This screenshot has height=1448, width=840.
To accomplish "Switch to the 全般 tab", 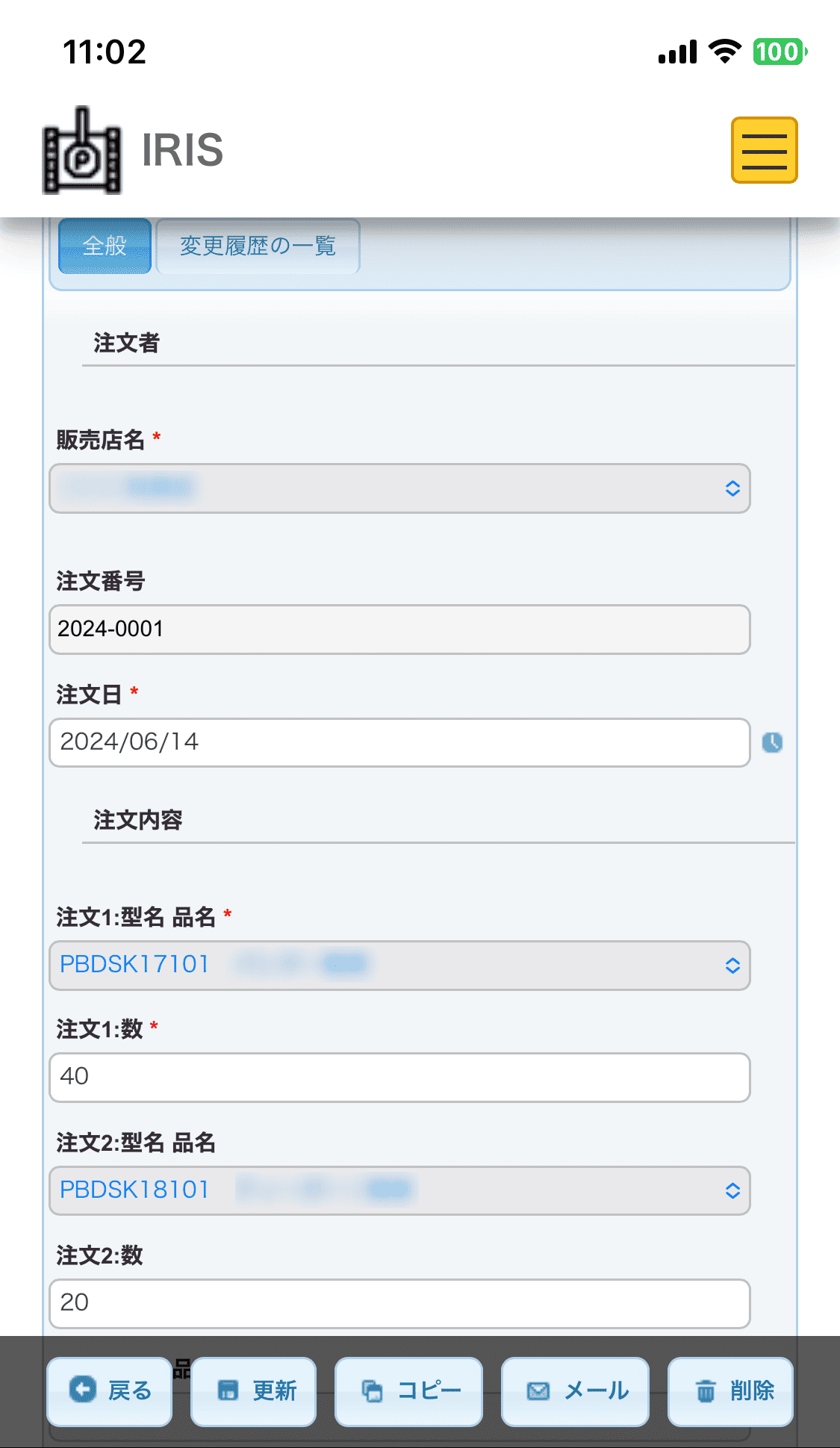I will pyautogui.click(x=105, y=246).
